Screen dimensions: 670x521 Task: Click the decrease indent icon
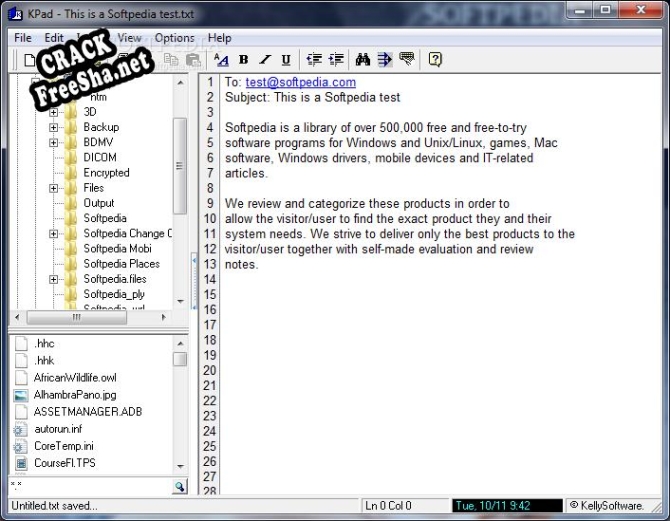[314, 60]
